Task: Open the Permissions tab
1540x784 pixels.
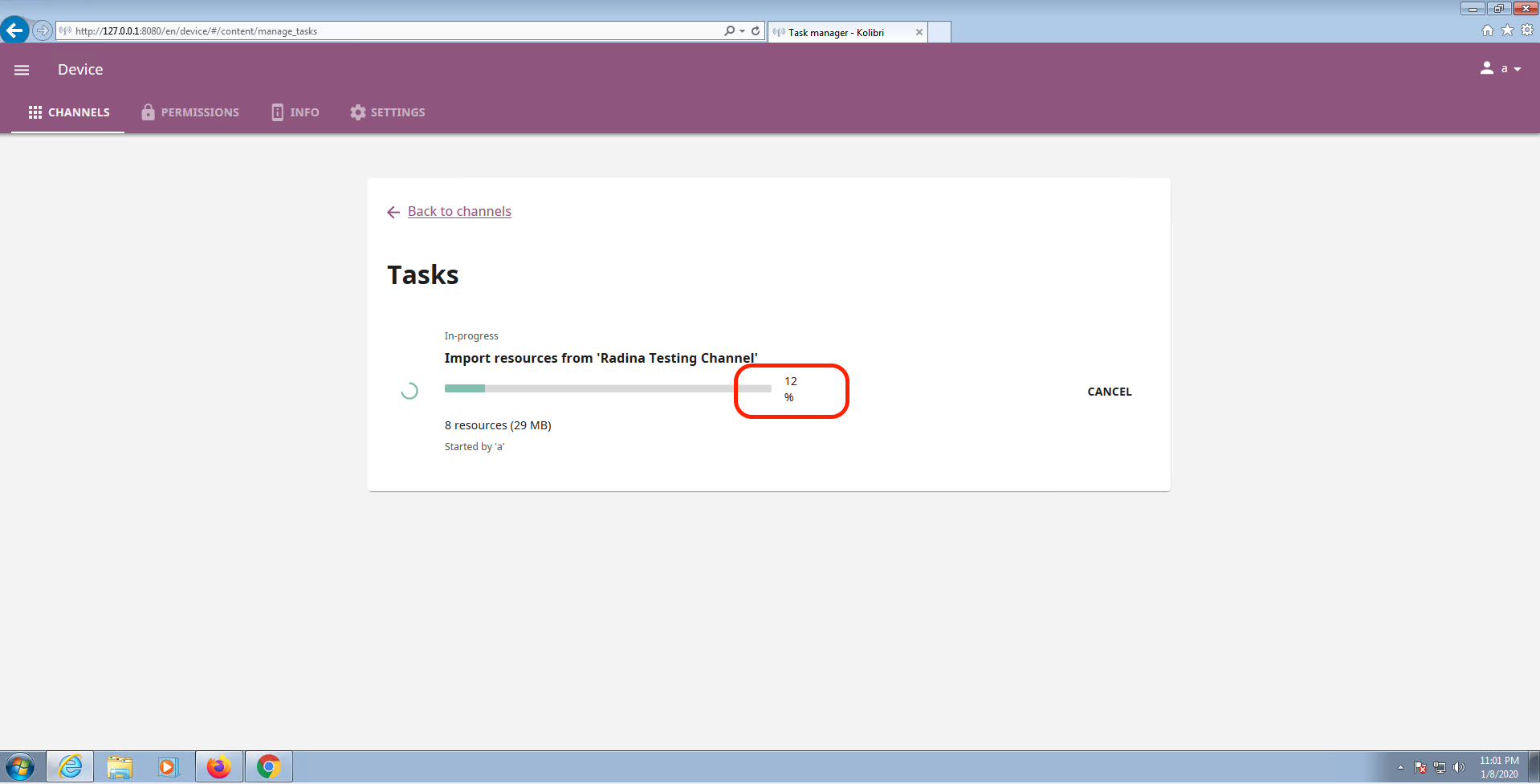Action: pyautogui.click(x=190, y=112)
